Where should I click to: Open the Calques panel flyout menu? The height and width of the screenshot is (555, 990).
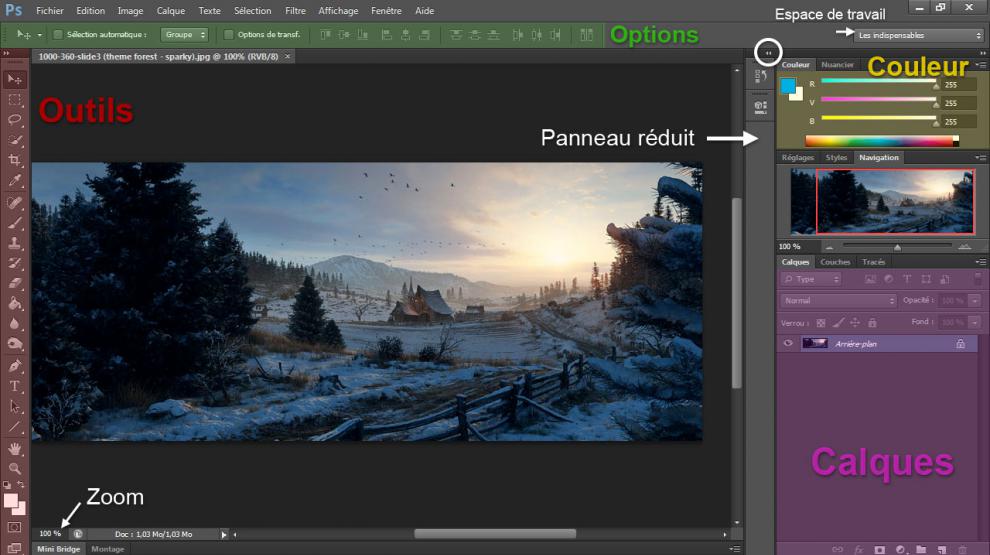[981, 261]
